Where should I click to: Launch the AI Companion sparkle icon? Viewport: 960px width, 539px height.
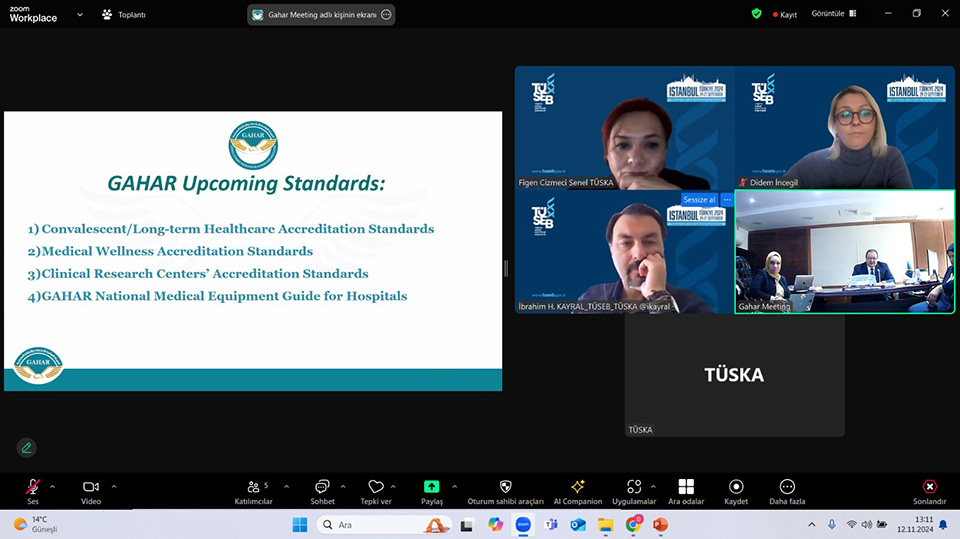[577, 487]
